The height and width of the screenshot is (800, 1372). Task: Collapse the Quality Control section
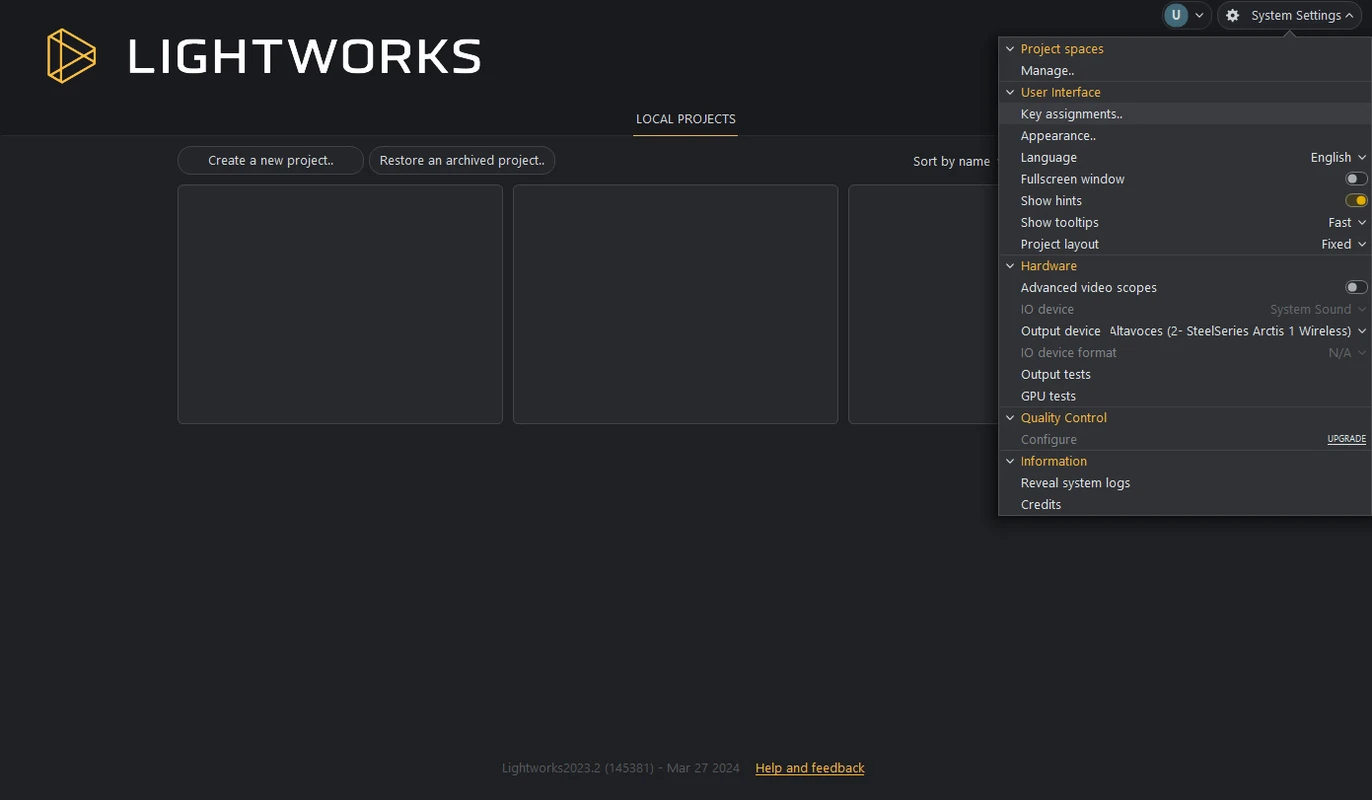(1010, 418)
